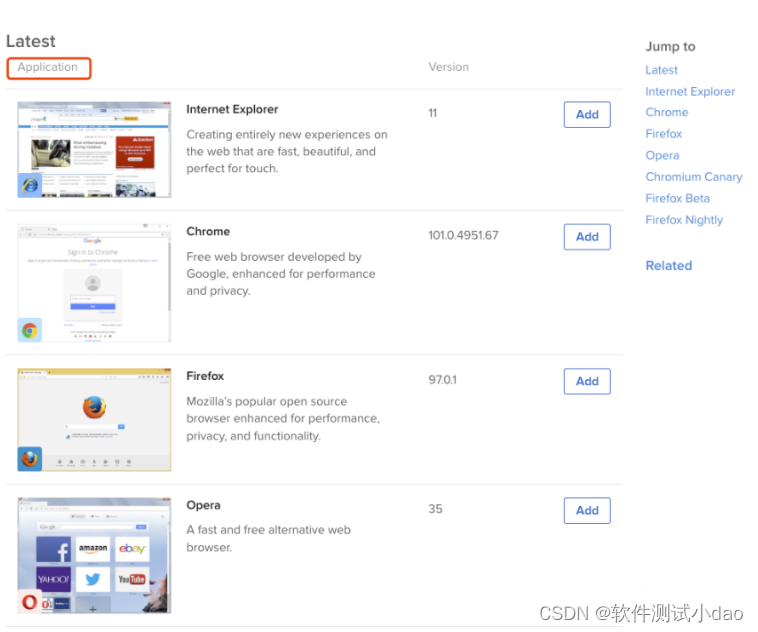Jump to Internet Explorer section
This screenshot has height=632, width=758.
[x=690, y=91]
